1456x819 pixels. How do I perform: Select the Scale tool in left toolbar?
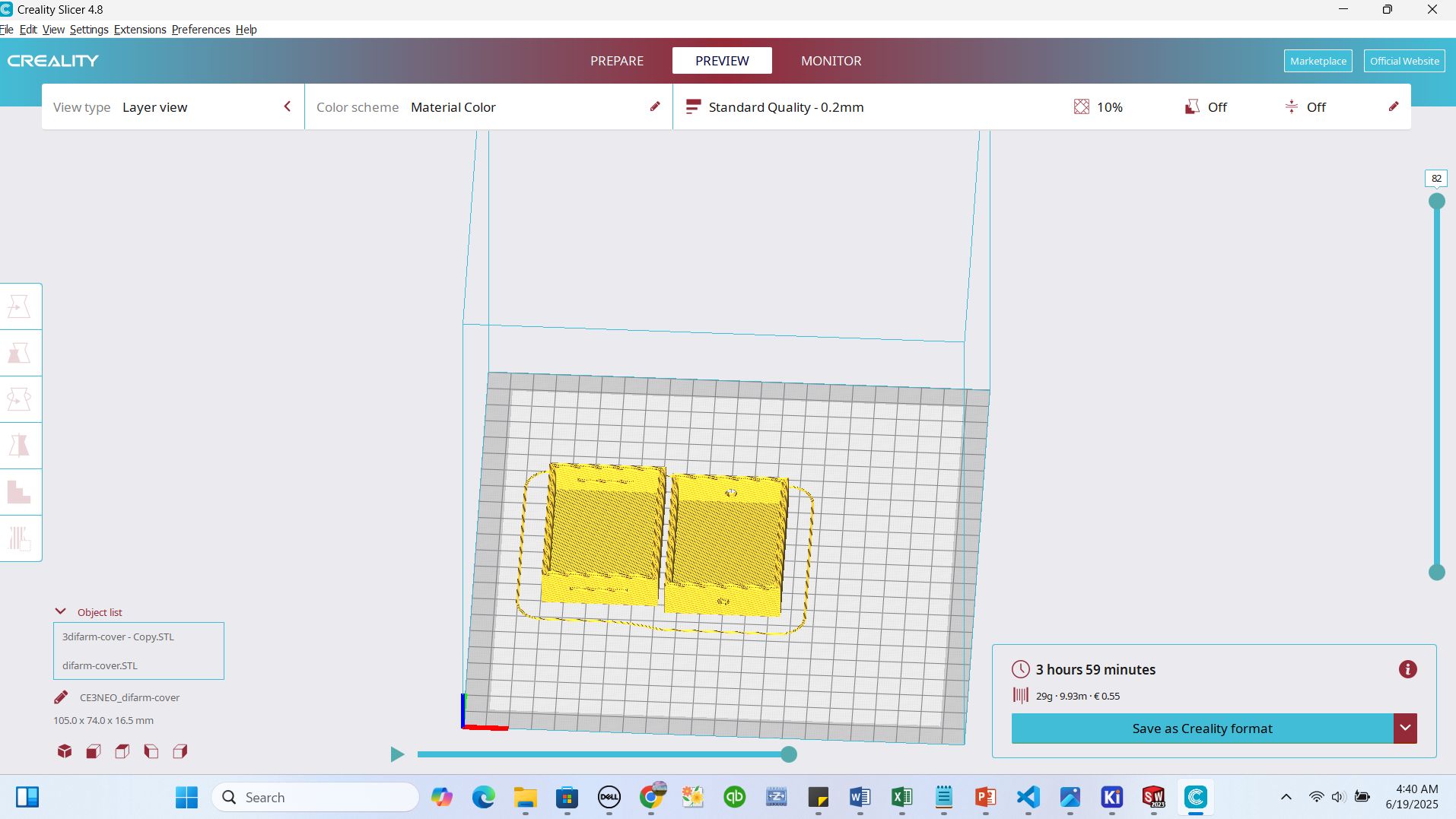click(x=19, y=353)
